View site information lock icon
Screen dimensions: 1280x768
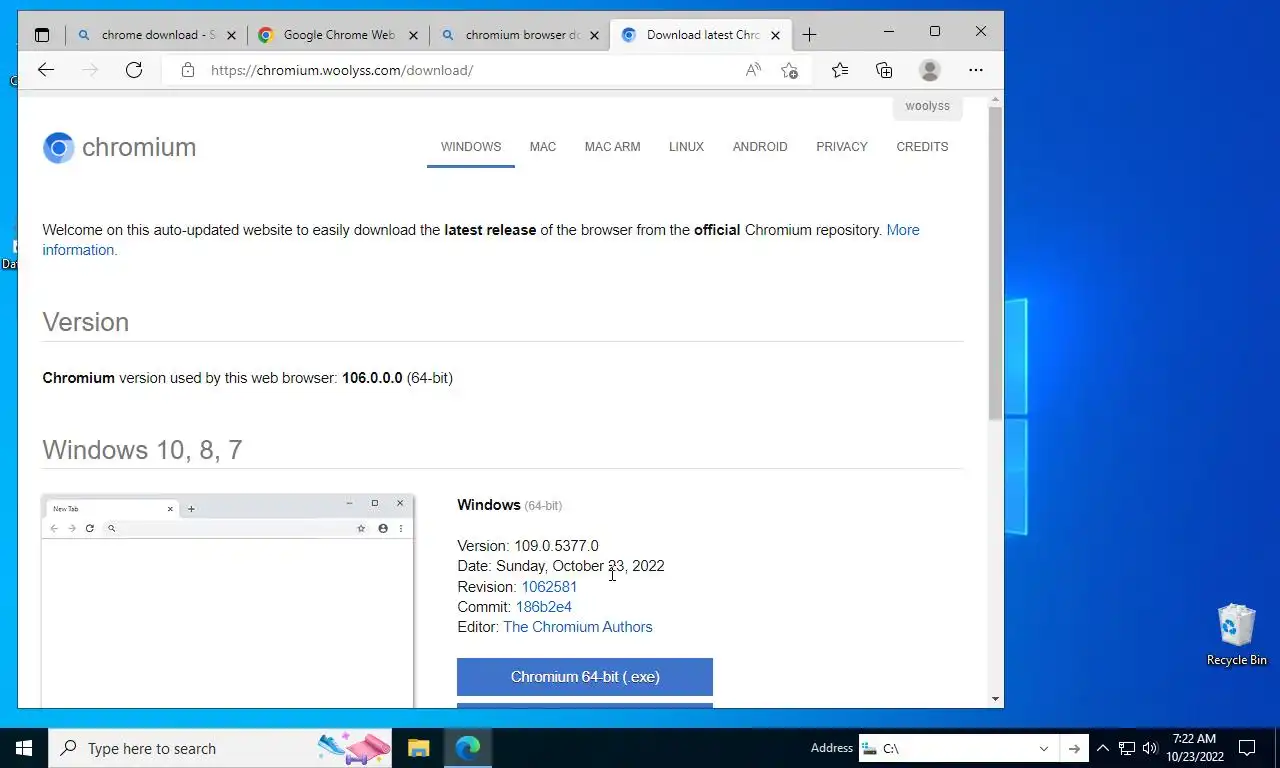187,70
